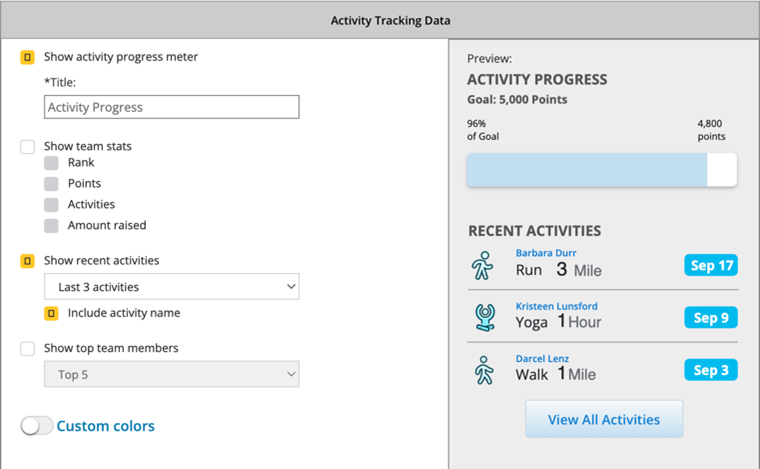
Task: Open the Last 3 activities dropdown
Action: click(172, 287)
